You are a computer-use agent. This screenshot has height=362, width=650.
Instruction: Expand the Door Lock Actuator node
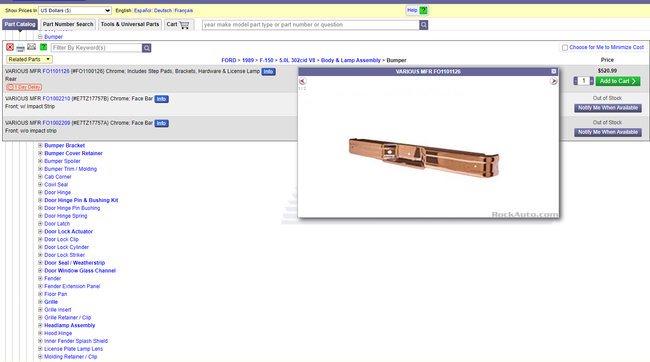[40, 231]
